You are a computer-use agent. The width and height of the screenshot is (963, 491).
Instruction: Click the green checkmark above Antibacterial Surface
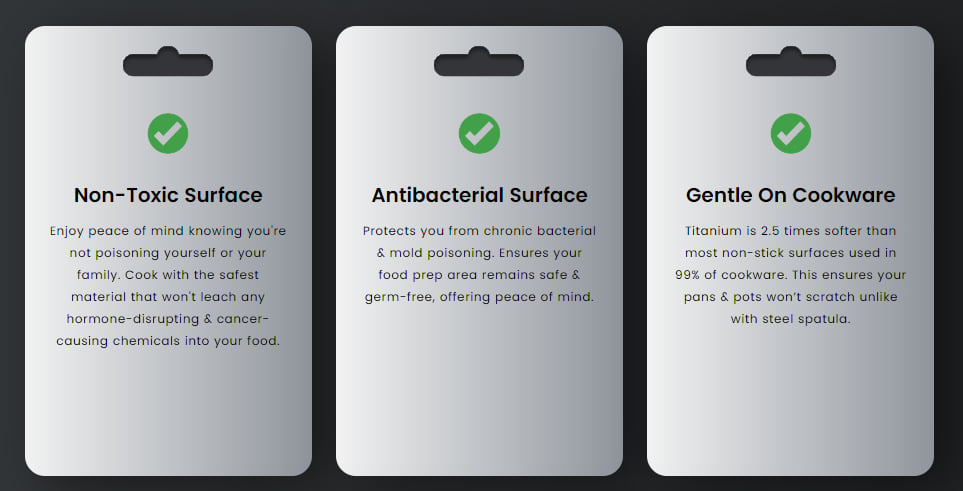click(479, 133)
